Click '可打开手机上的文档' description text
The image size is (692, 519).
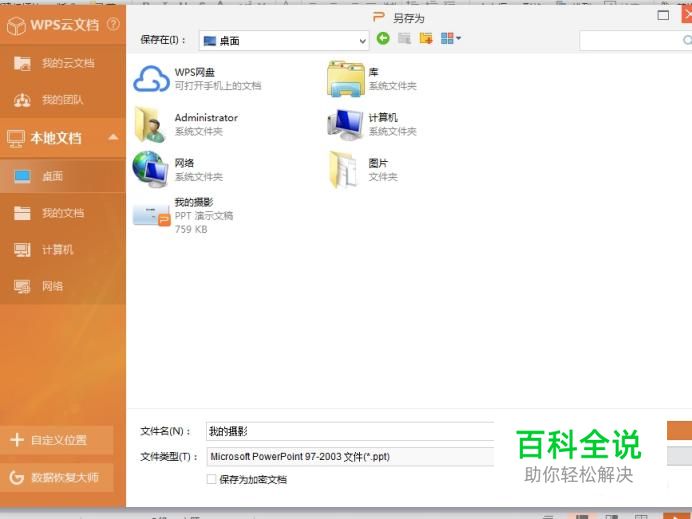coord(218,86)
